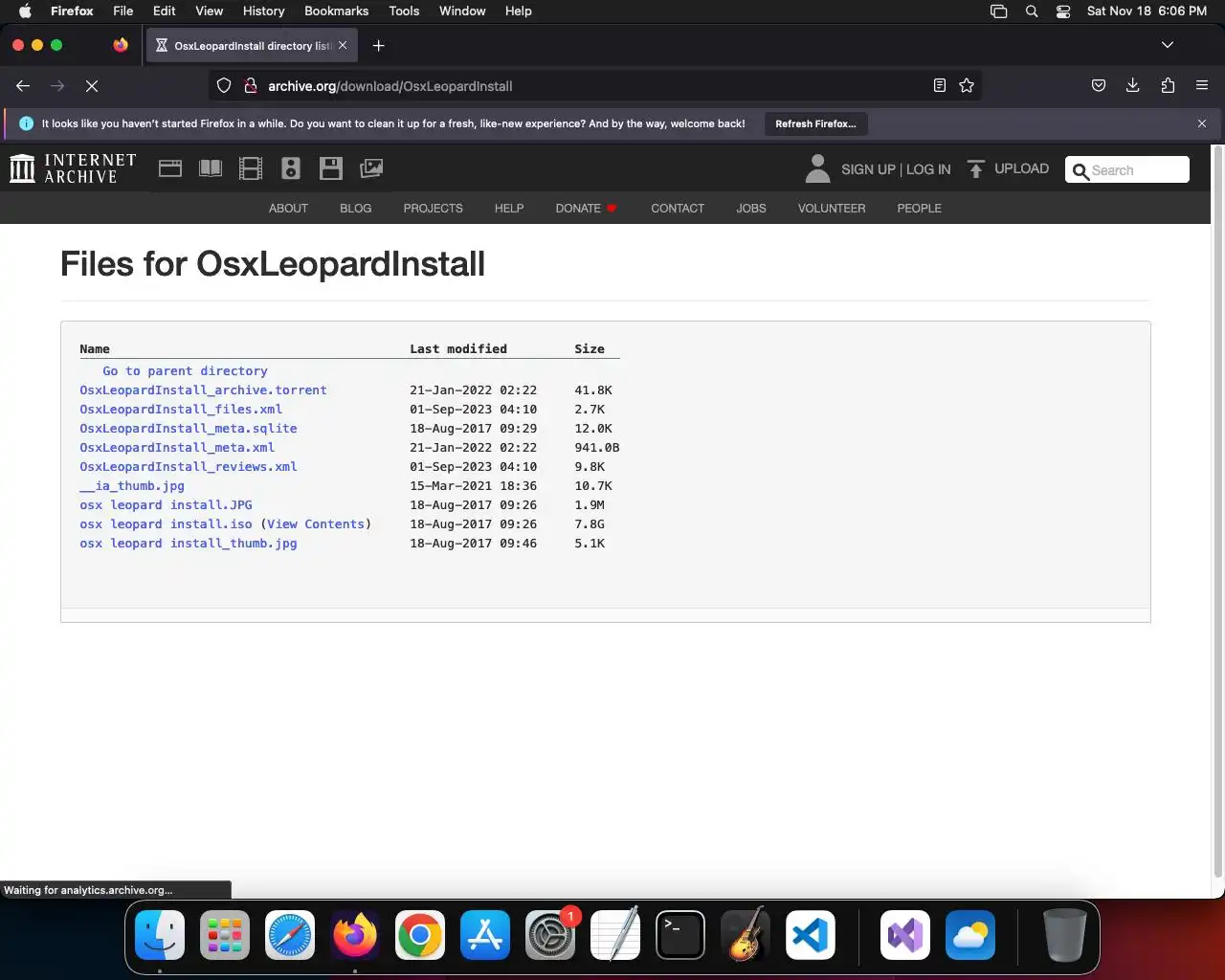Open osx leopard install_thumb.jpg
Image resolution: width=1225 pixels, height=980 pixels.
pyautogui.click(x=189, y=544)
